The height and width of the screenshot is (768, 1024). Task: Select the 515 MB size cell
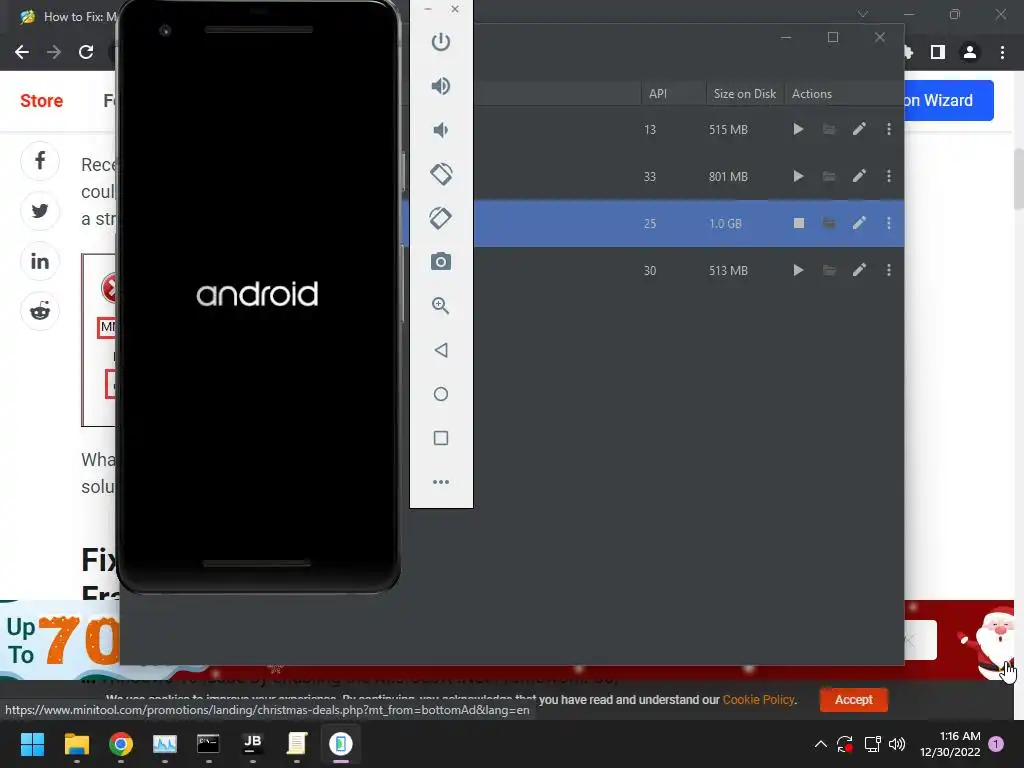click(728, 129)
